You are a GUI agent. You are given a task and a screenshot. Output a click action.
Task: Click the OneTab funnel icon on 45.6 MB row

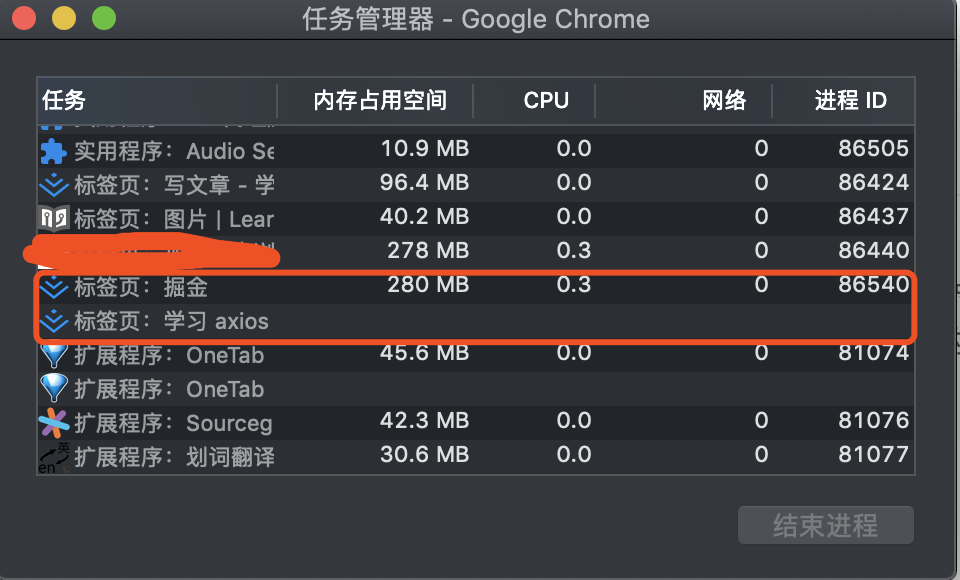pos(52,354)
